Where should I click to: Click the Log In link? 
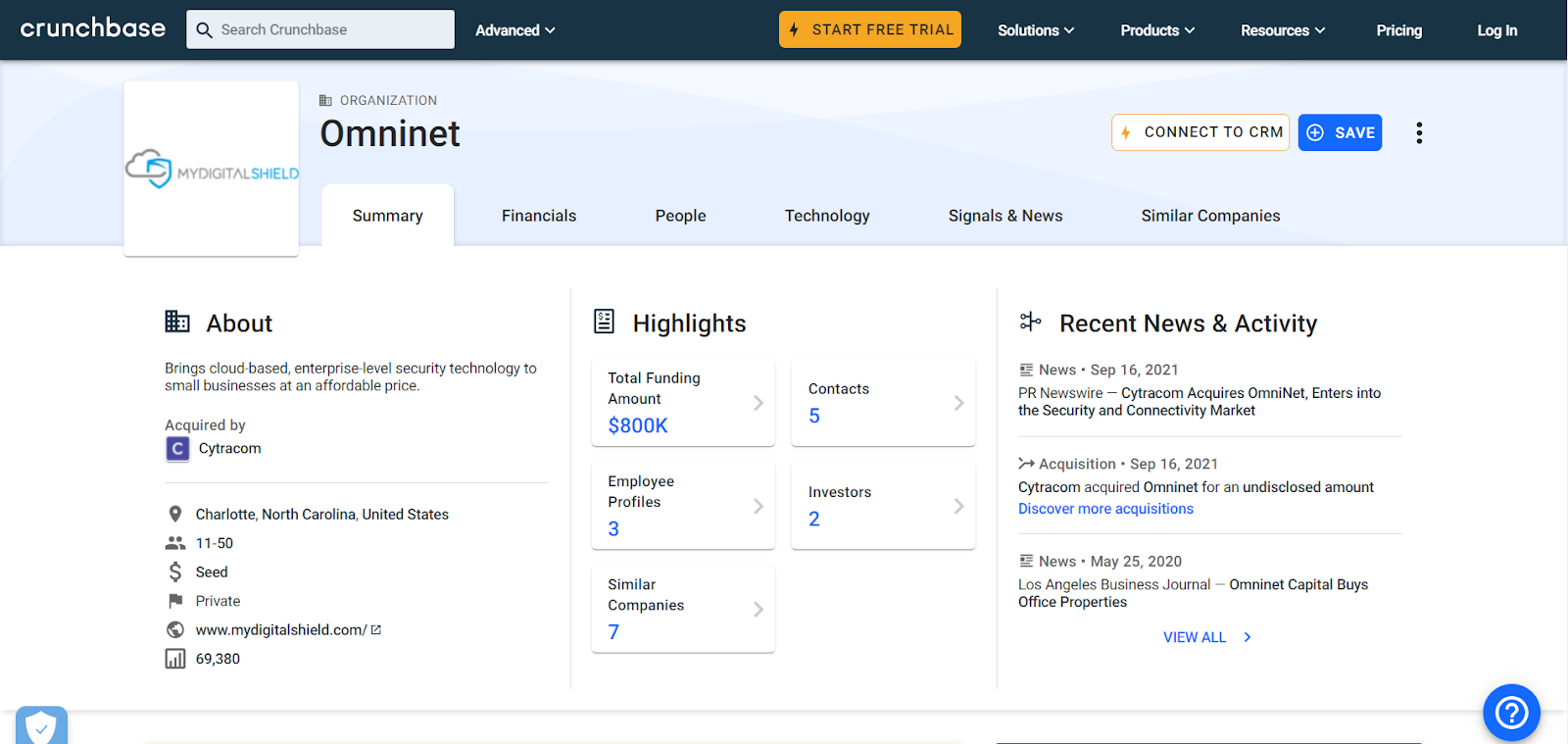pos(1496,30)
